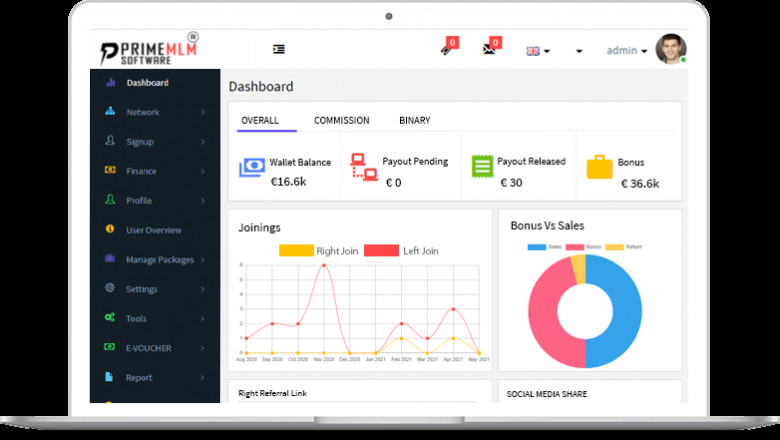This screenshot has width=780, height=440.
Task: Open the notifications tag icon with badge
Action: [x=446, y=49]
